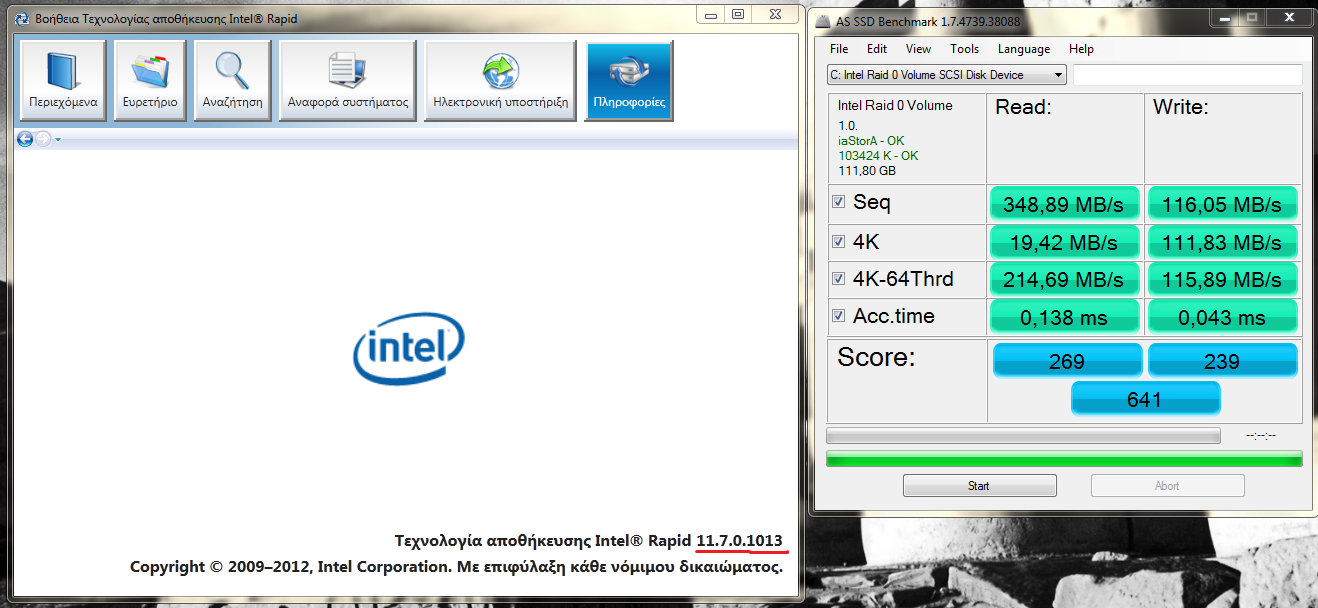This screenshot has width=1318, height=608.
Task: Click Seq read result 348,89 MB/s
Action: (x=1065, y=205)
